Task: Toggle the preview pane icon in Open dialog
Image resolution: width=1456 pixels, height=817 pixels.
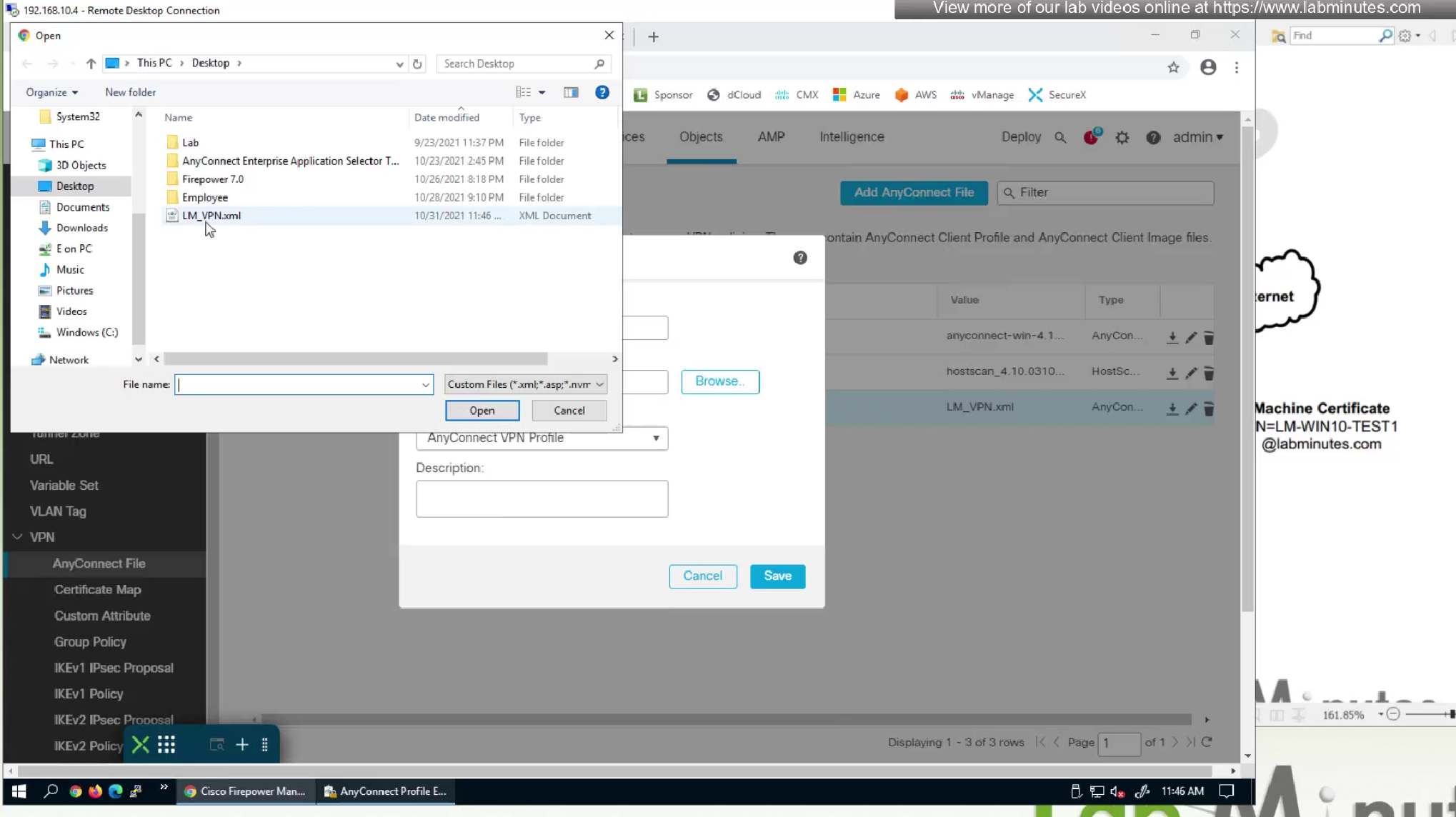Action: [570, 92]
